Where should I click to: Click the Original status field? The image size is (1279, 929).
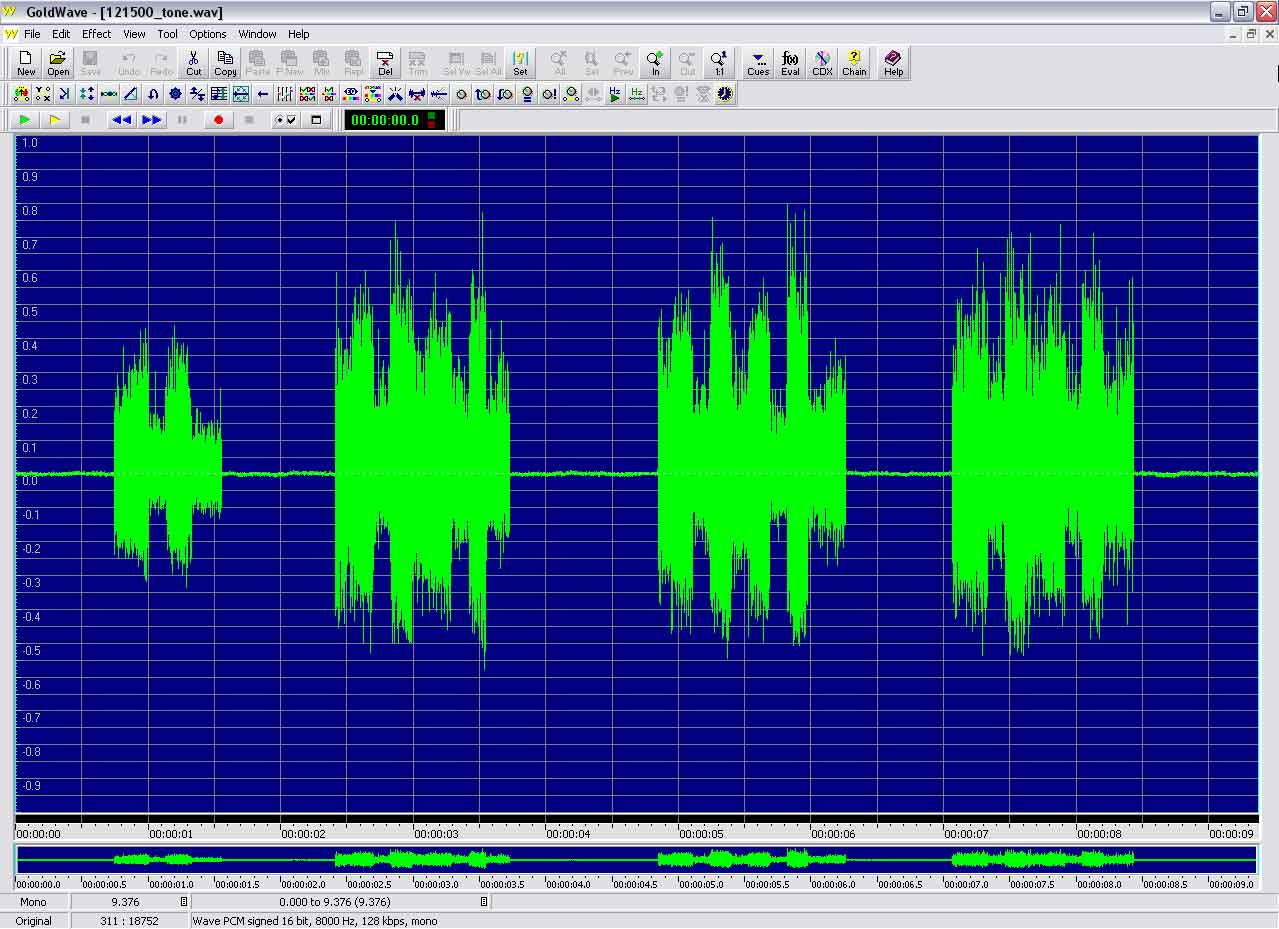tap(33, 921)
